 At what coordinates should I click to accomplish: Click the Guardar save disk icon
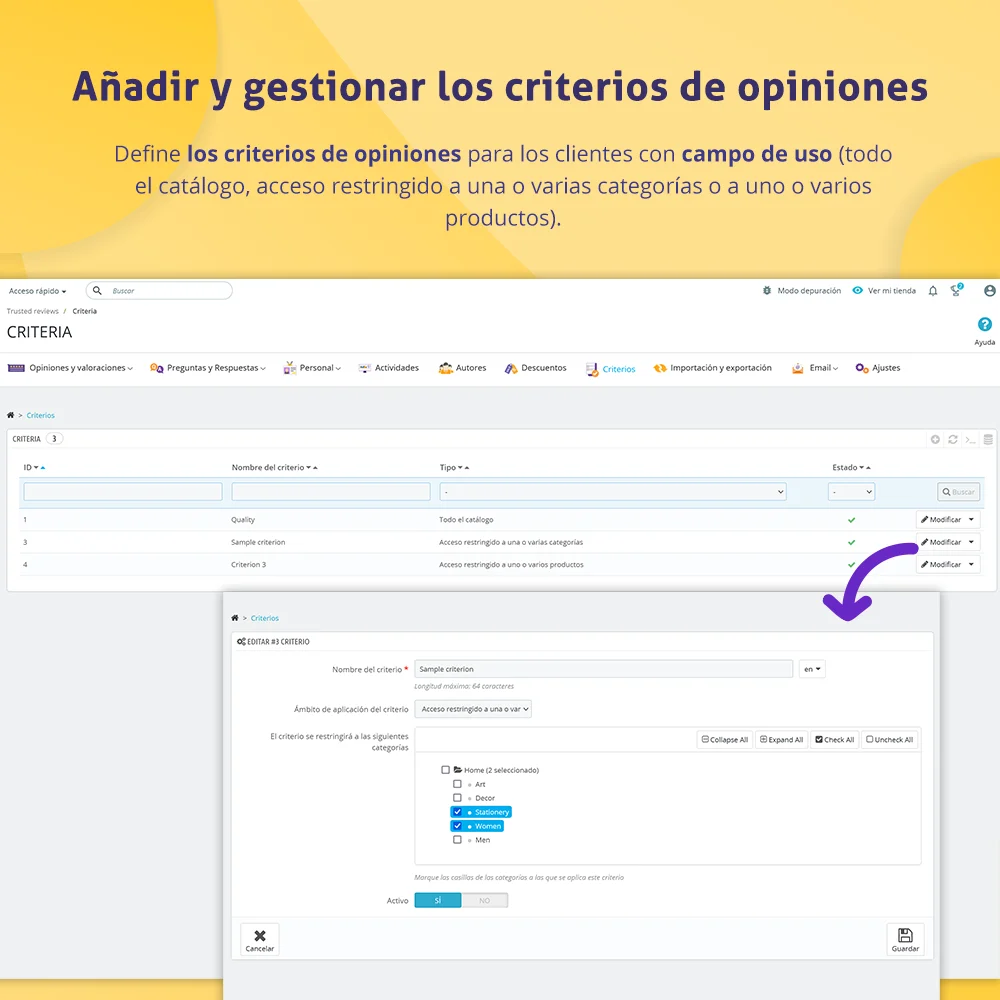pos(905,935)
